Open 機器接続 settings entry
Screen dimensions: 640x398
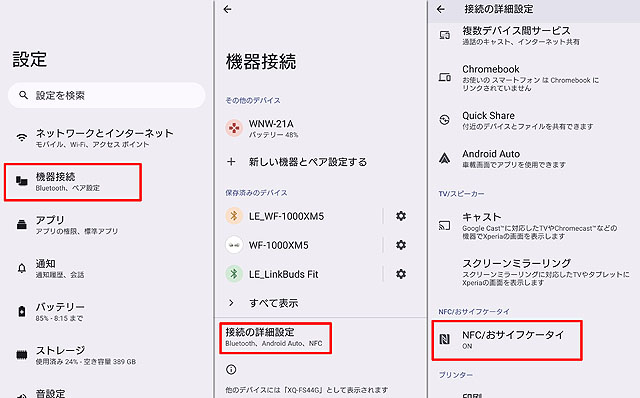pyautogui.click(x=73, y=182)
